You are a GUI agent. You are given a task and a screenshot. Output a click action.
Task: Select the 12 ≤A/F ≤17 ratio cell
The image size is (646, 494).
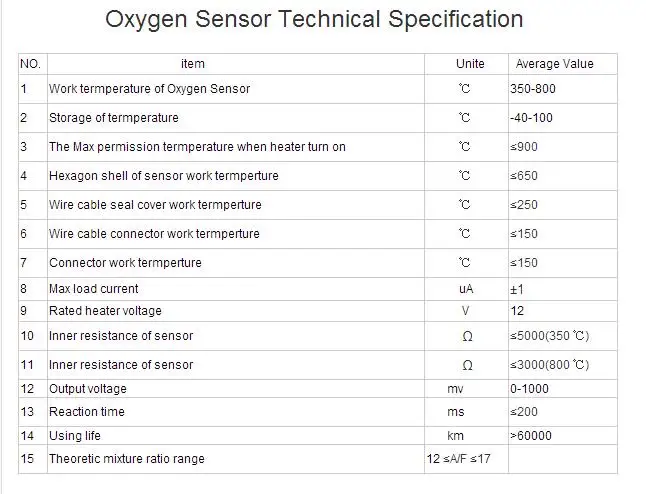click(x=459, y=459)
